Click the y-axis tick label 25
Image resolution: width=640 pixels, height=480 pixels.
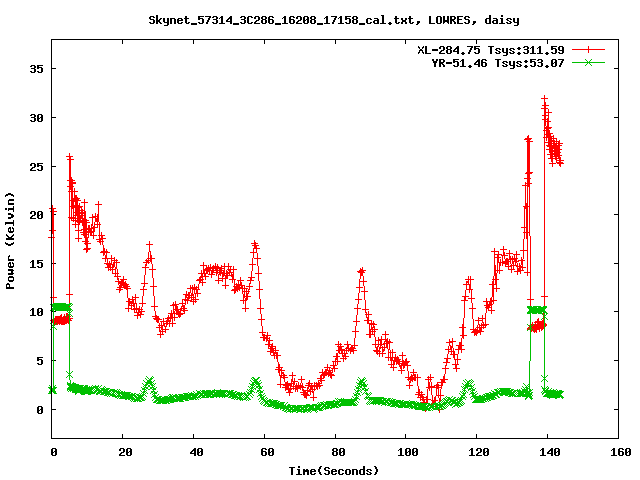click(x=36, y=167)
